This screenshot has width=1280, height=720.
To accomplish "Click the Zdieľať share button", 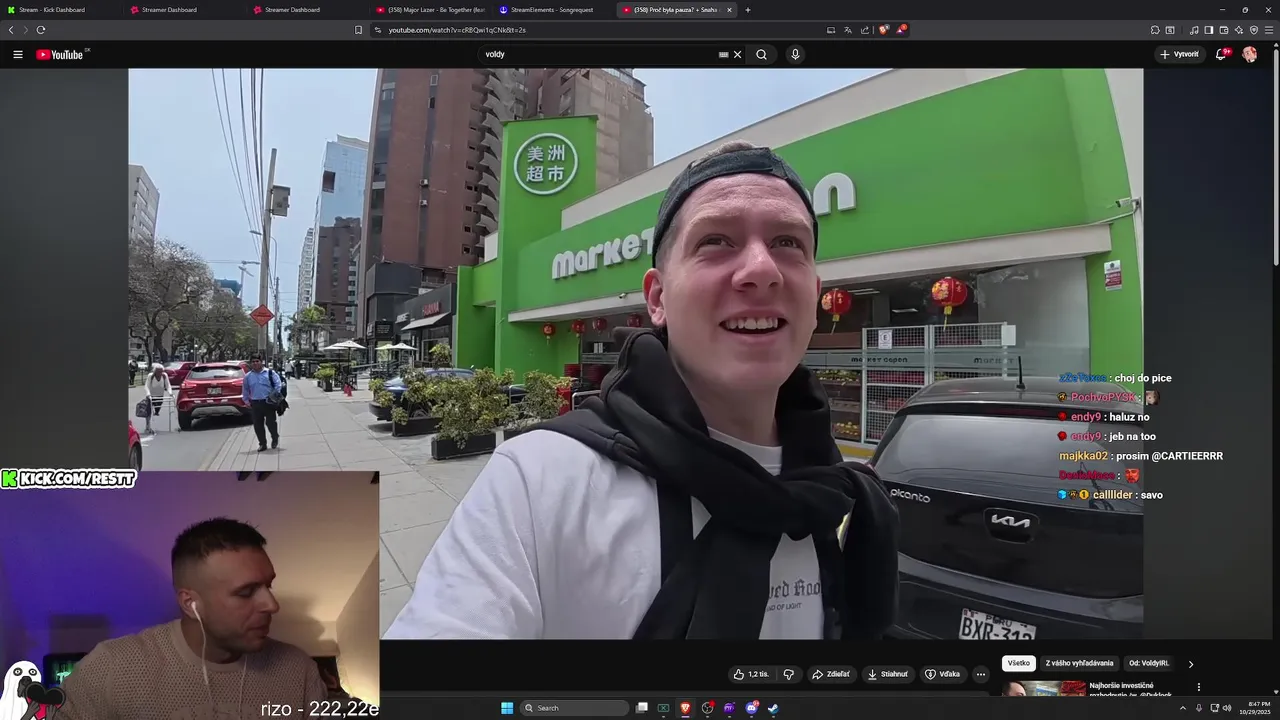I will click(830, 674).
